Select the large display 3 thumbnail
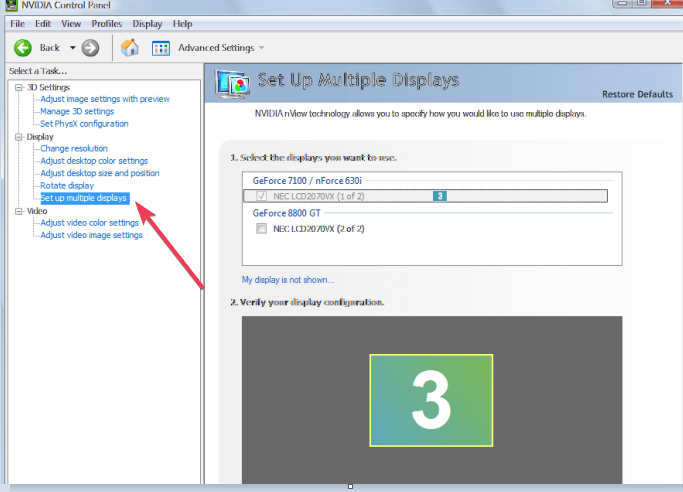The height and width of the screenshot is (492, 683). point(431,400)
